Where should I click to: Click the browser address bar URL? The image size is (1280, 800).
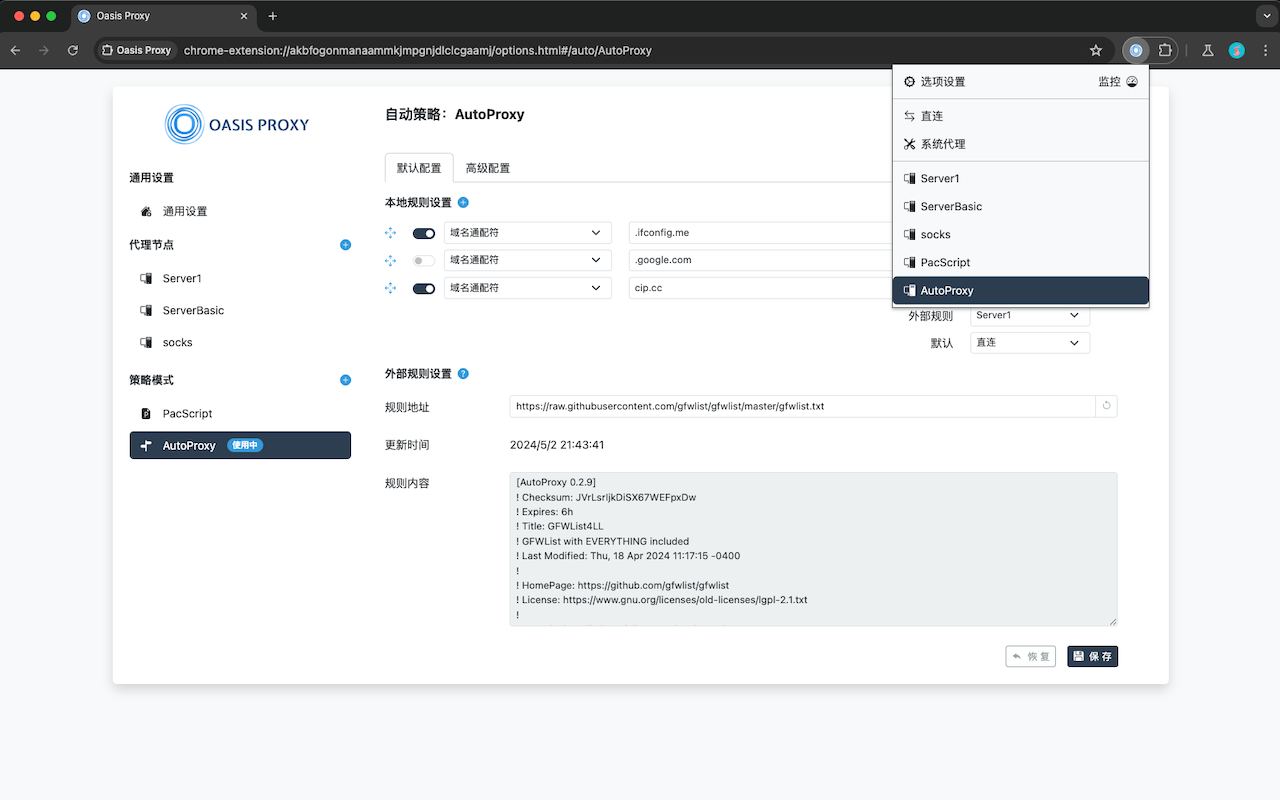click(418, 50)
